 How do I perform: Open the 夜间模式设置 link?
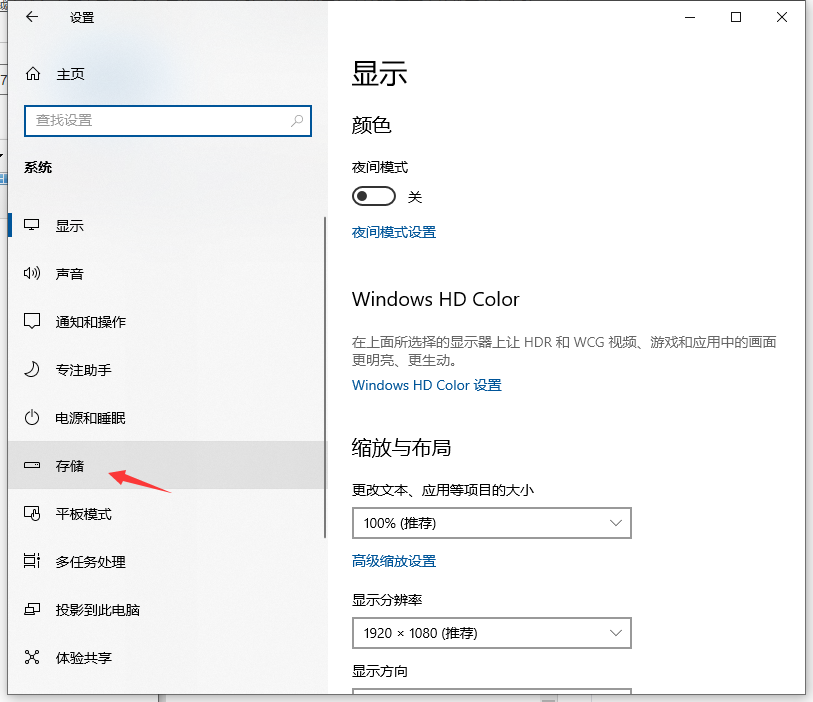[x=394, y=232]
